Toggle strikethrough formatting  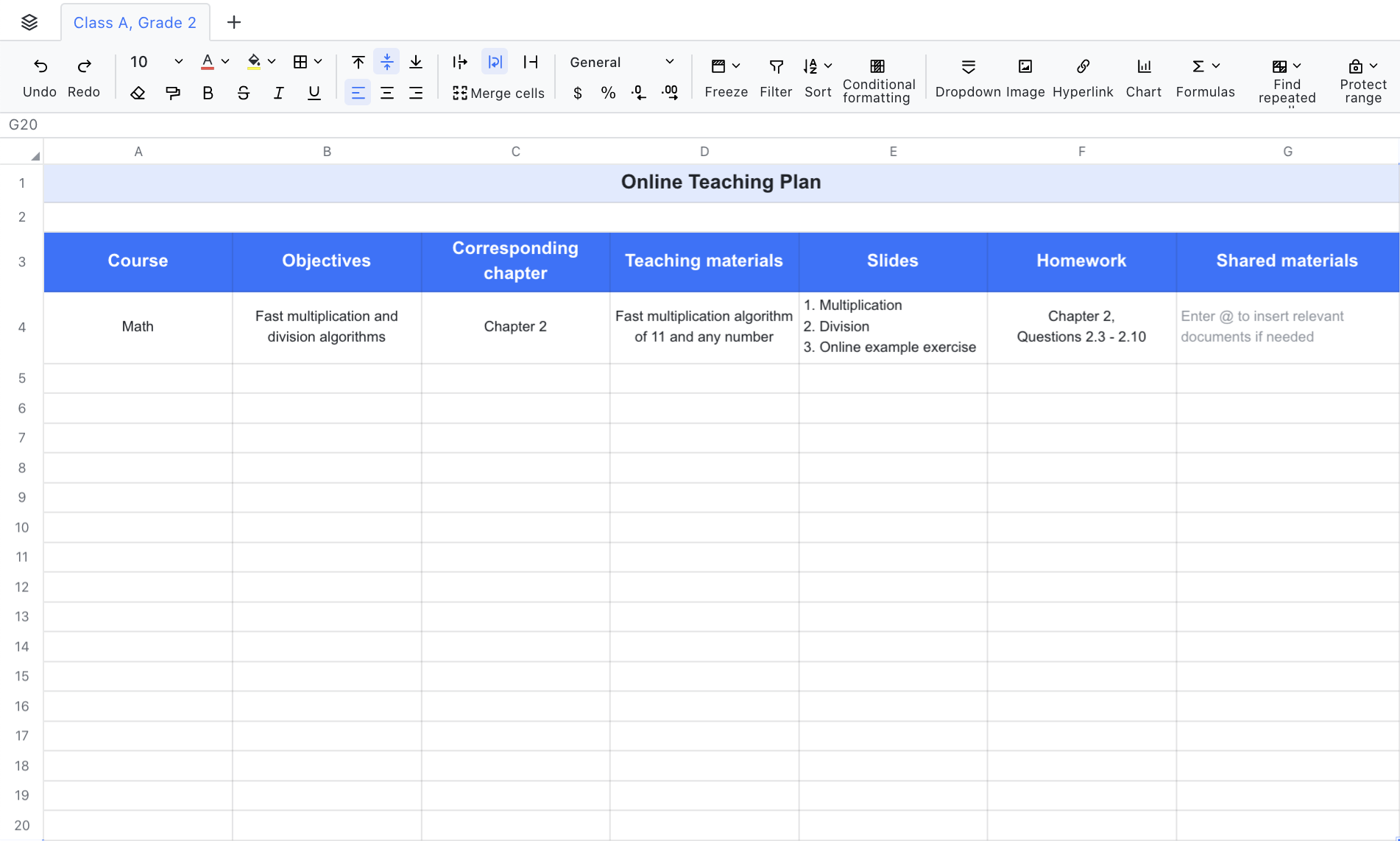tap(243, 93)
